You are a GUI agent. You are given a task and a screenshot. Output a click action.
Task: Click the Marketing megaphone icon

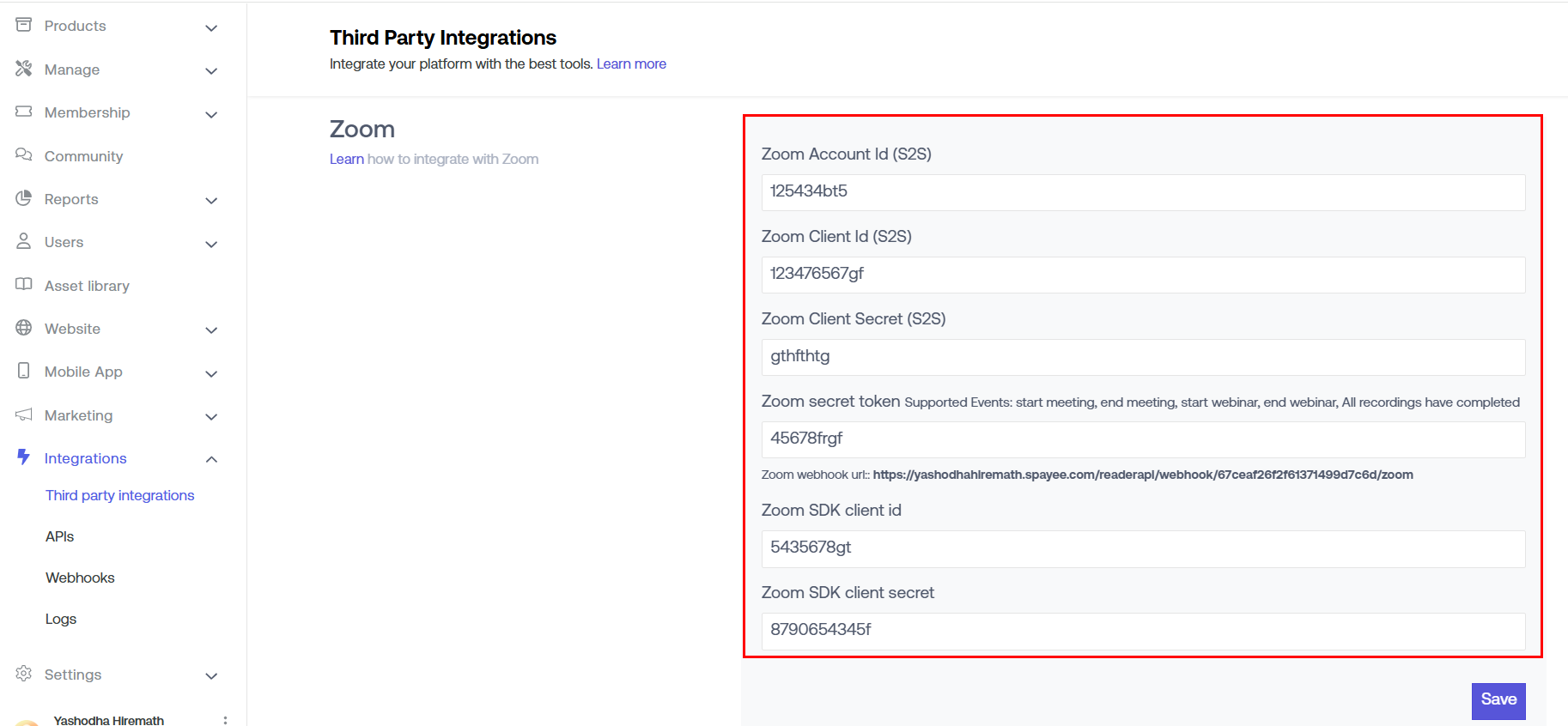click(x=24, y=414)
